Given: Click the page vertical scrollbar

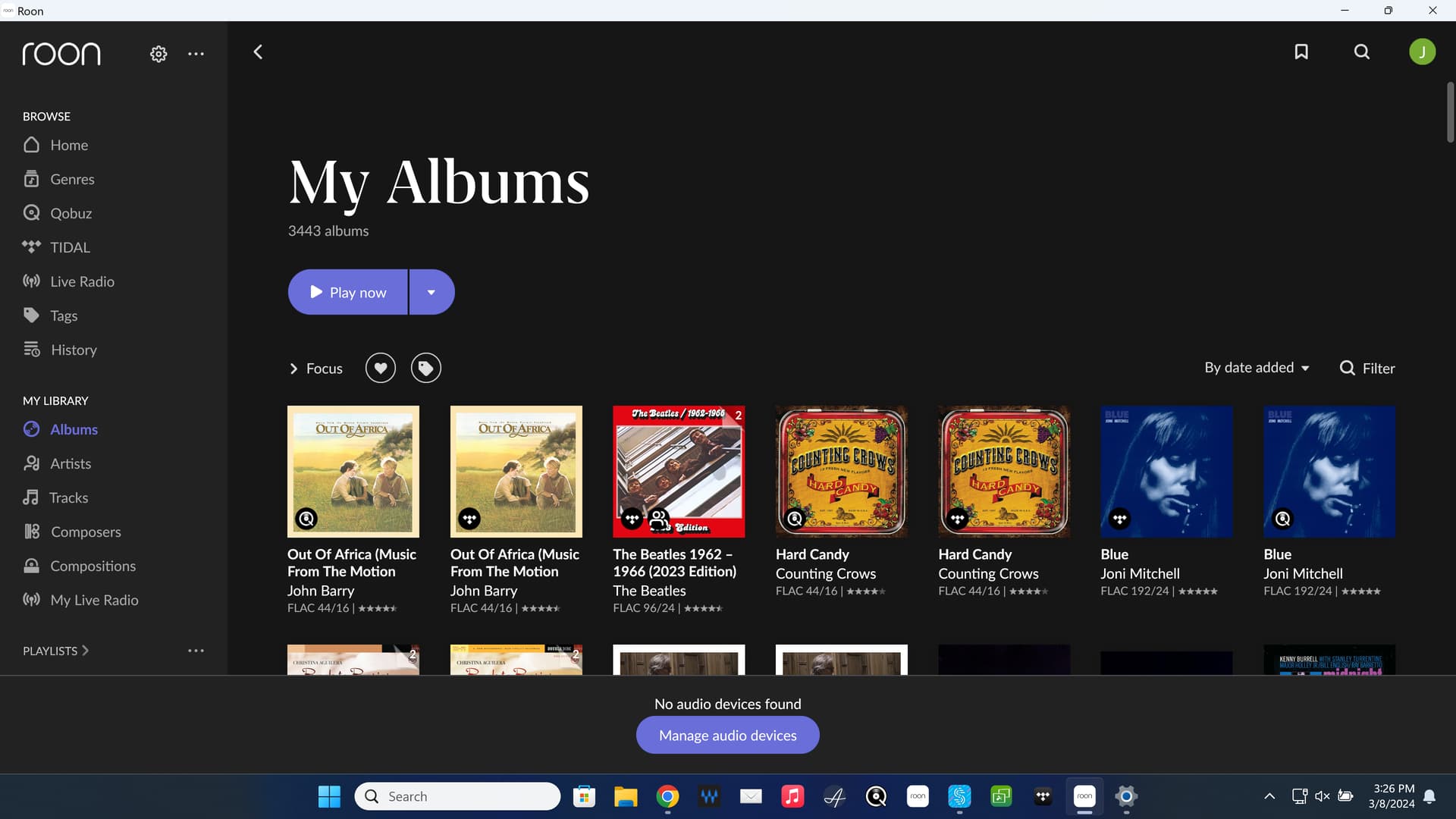Looking at the screenshot, I should point(1450,112).
